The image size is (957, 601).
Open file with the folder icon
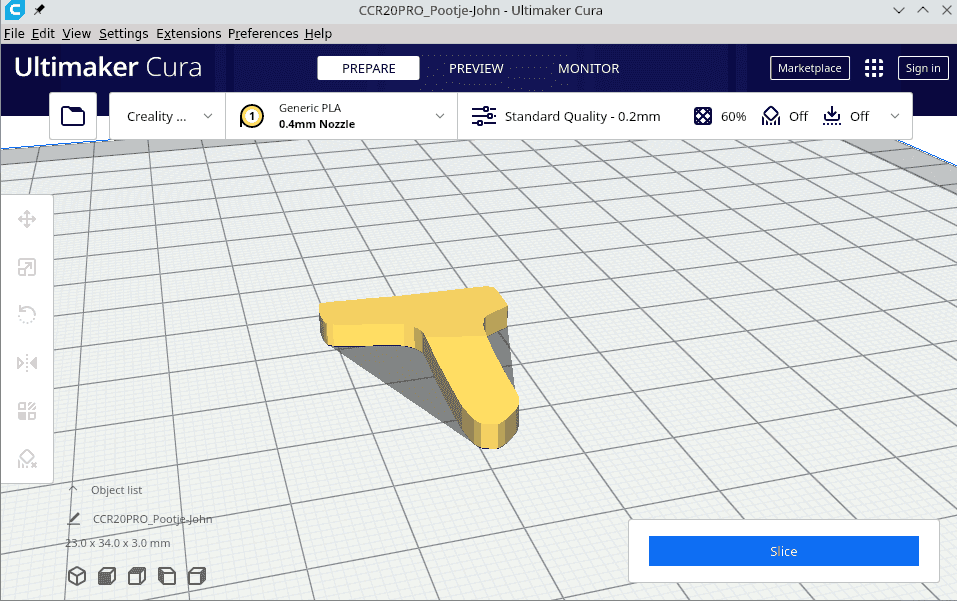tap(73, 116)
